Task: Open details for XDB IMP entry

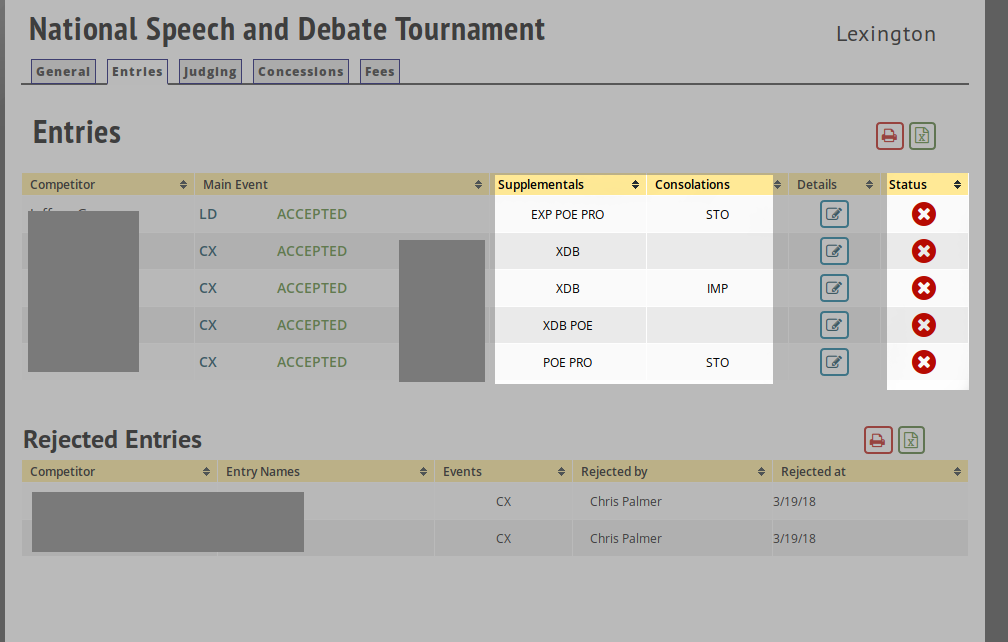Action: point(834,288)
